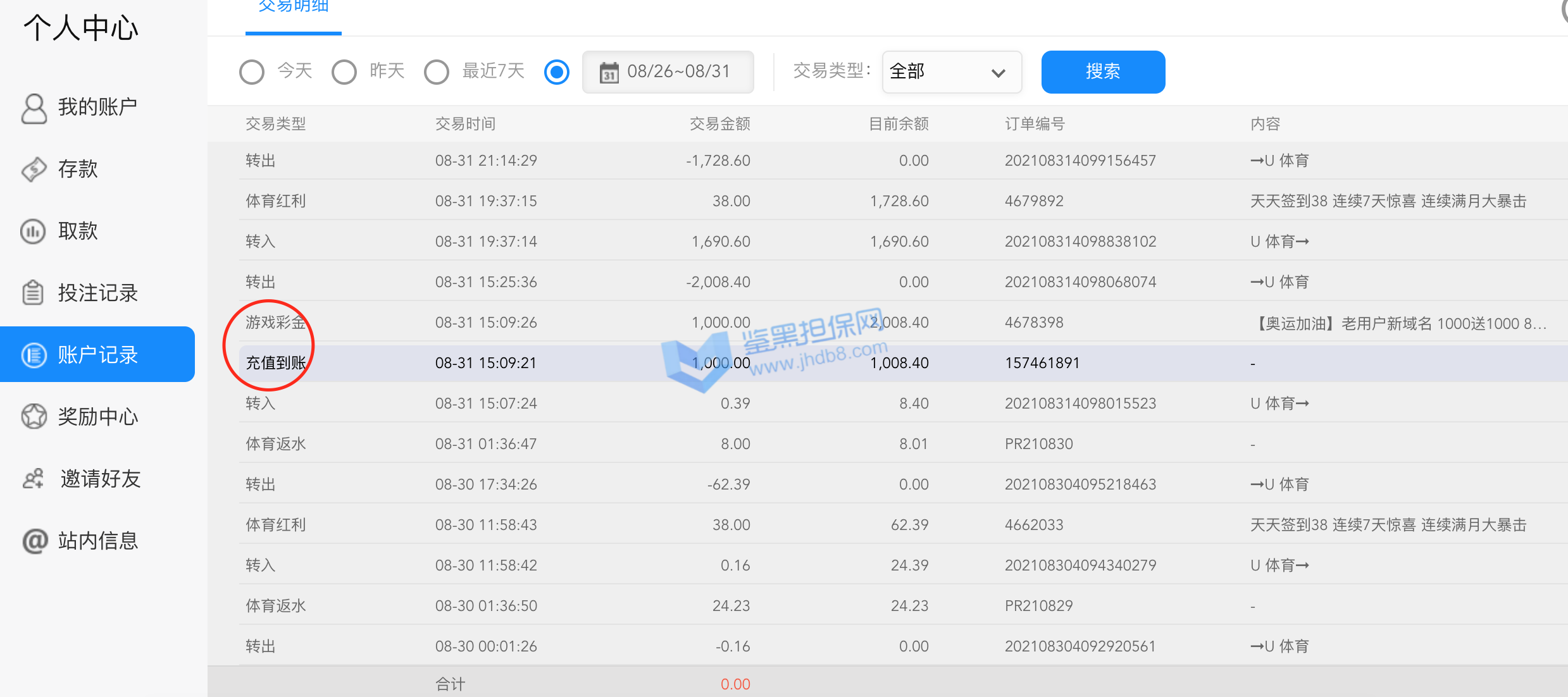Click the 邀请好友 people icon
This screenshot has height=697, width=1568.
point(34,479)
